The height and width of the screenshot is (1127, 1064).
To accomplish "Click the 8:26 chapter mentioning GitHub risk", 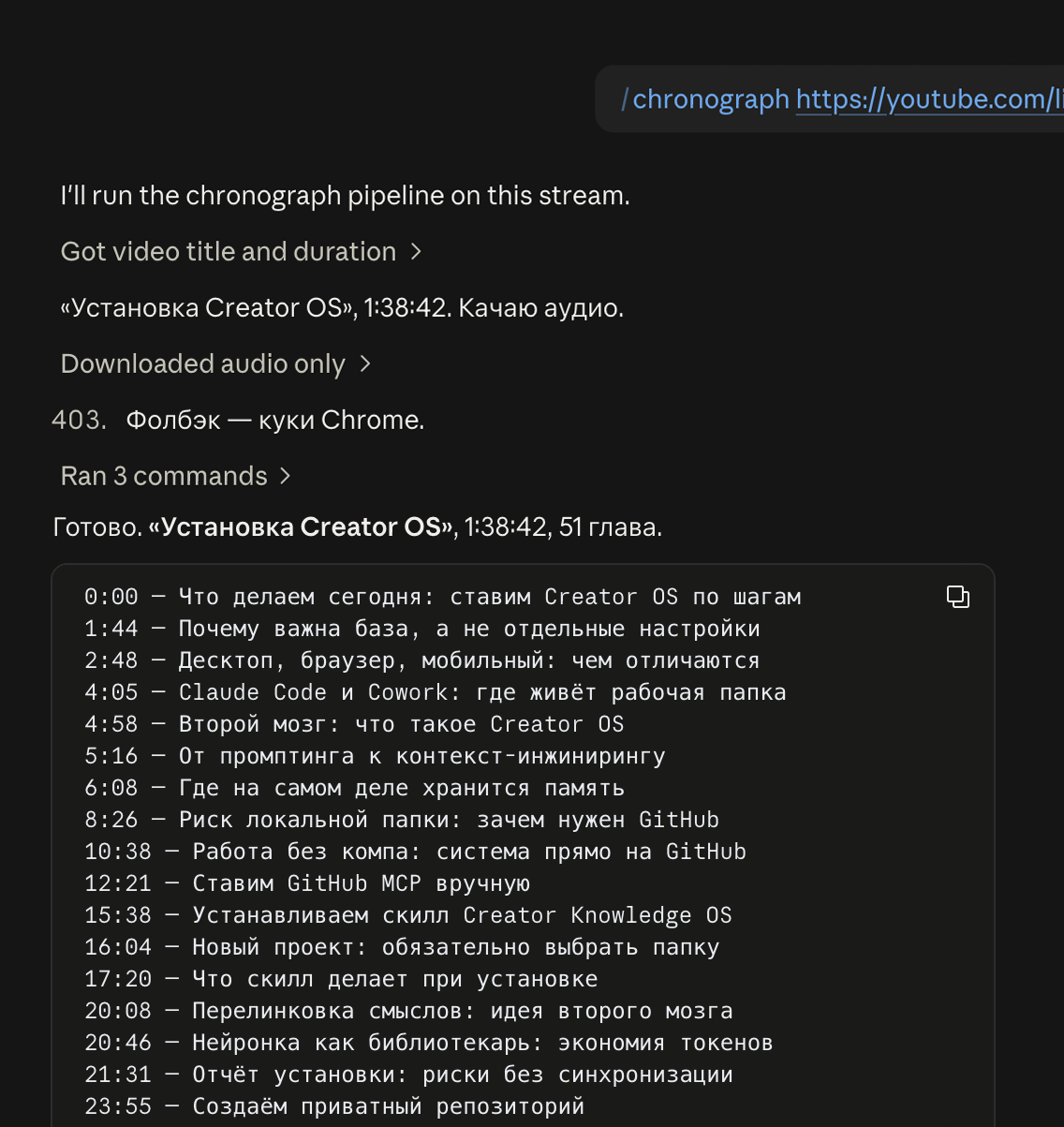I will pyautogui.click(x=402, y=820).
